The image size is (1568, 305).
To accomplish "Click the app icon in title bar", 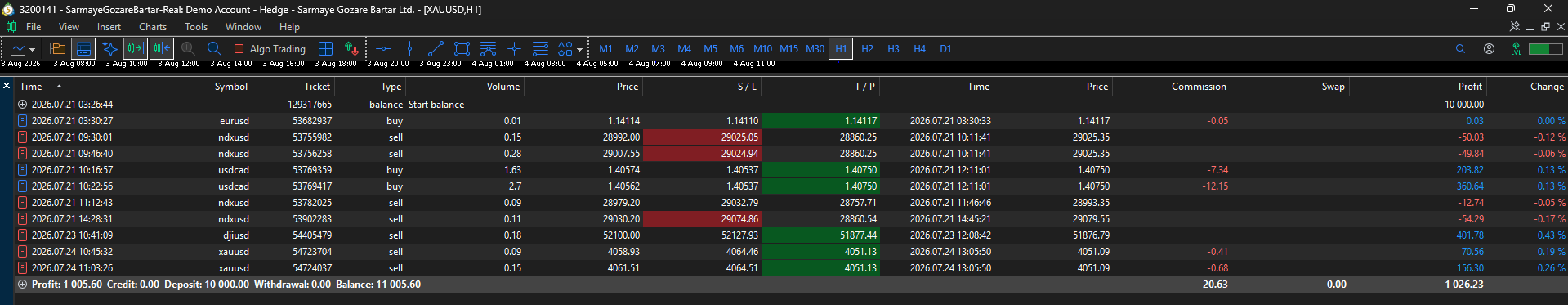I will 9,9.
